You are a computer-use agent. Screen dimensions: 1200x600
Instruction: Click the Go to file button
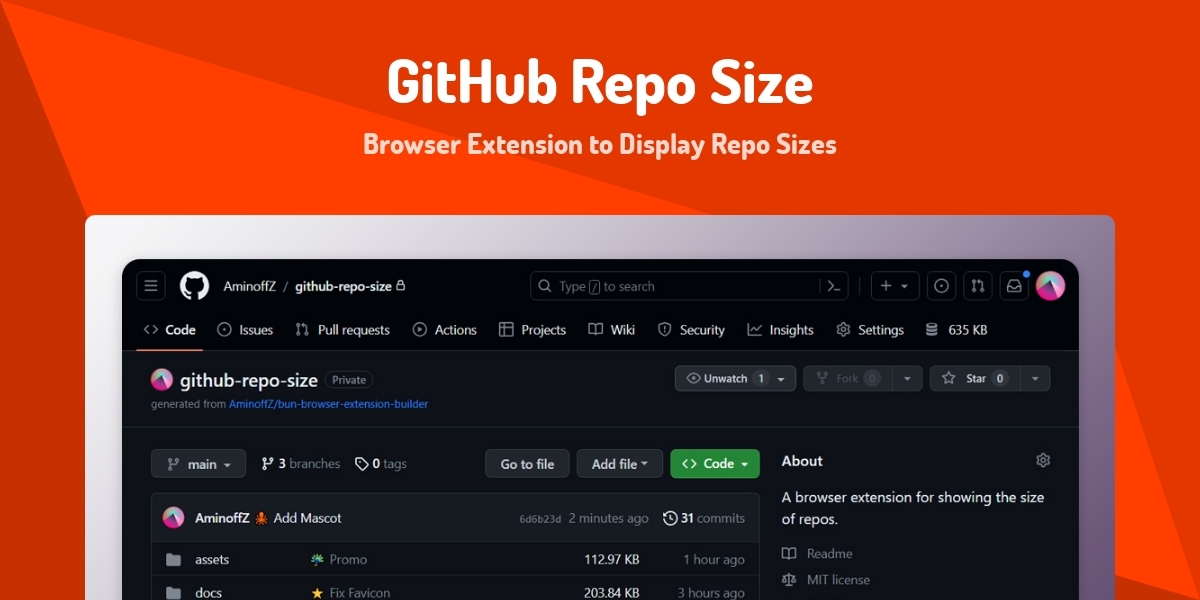coord(527,464)
